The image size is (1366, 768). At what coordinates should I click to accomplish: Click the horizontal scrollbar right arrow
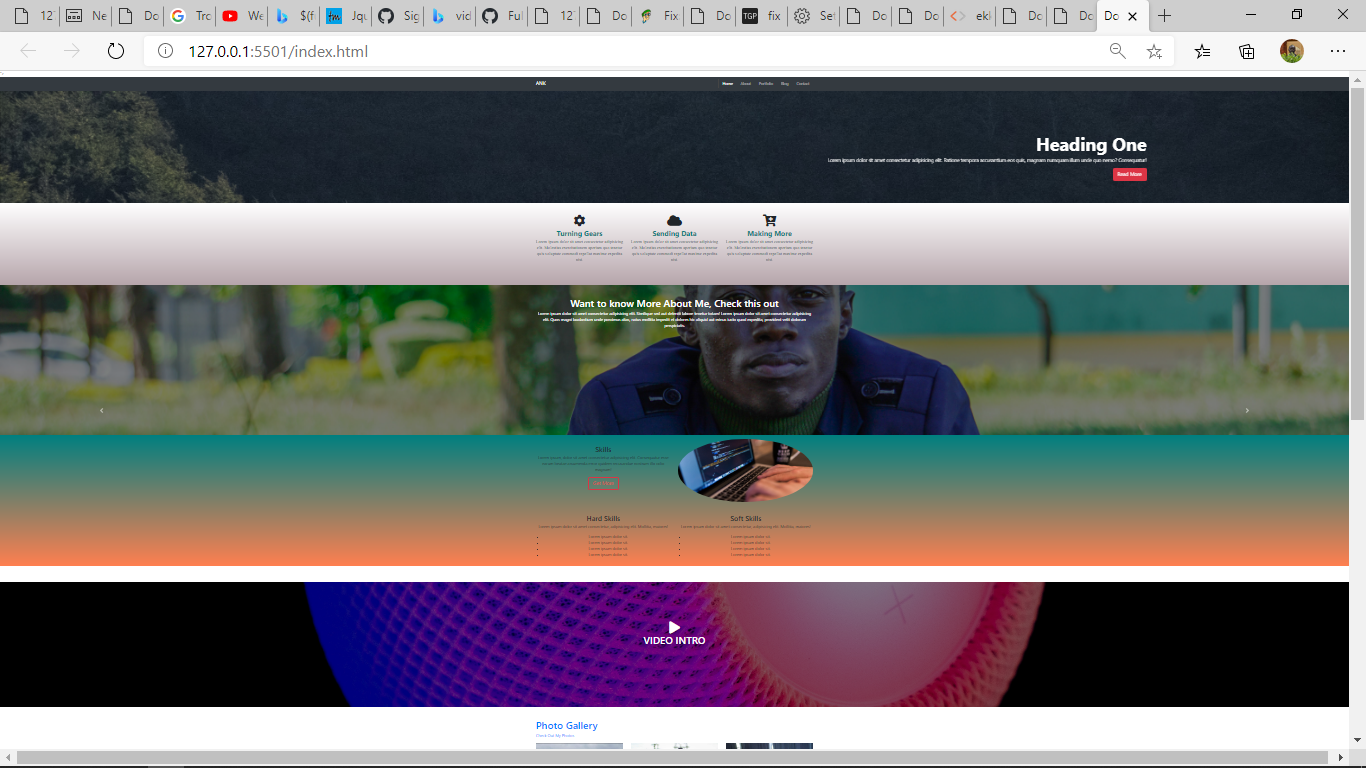click(x=1341, y=758)
